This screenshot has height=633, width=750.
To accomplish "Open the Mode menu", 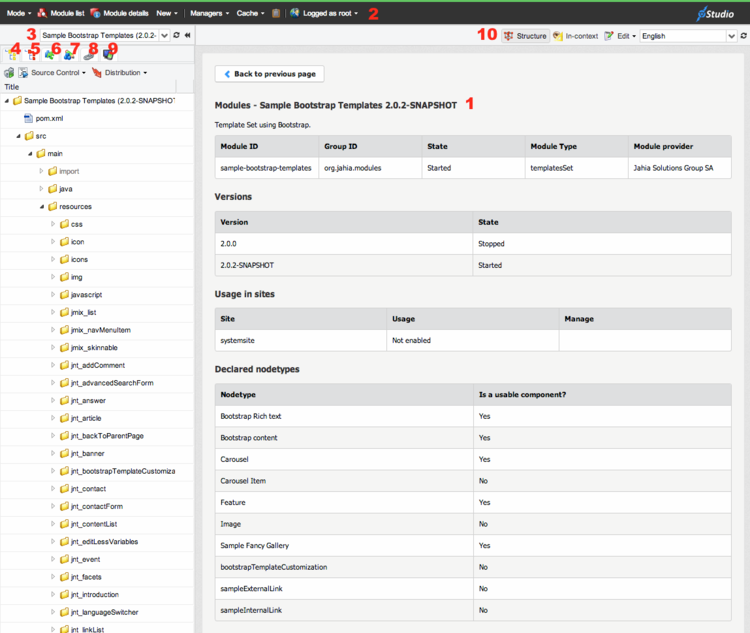I will point(19,13).
